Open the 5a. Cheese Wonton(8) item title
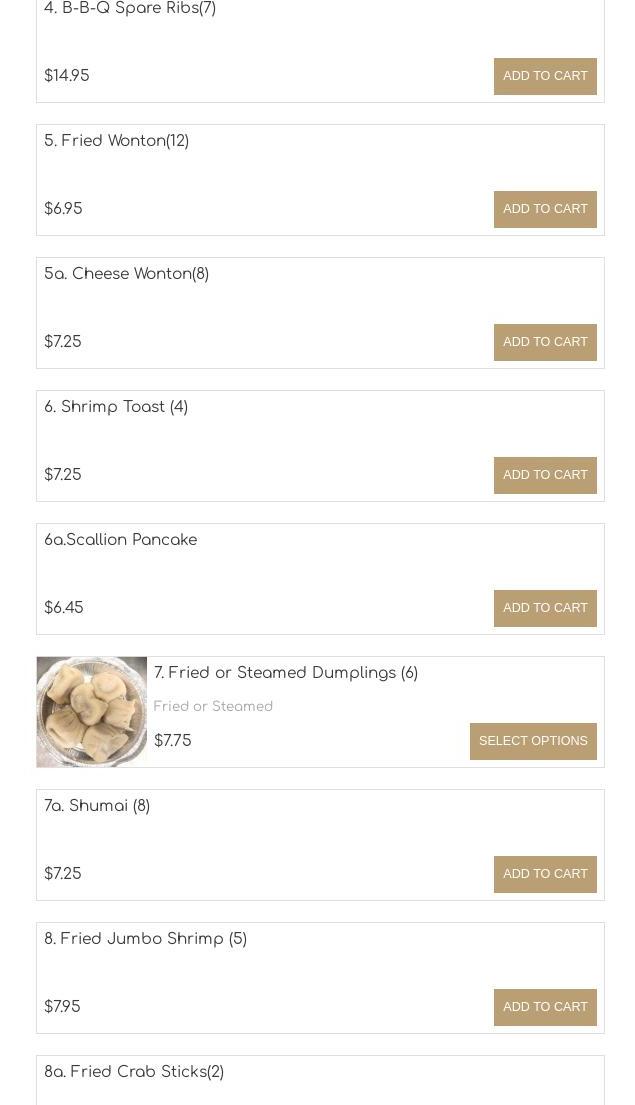Screen dimensions: 635x1105 (x=126, y=273)
